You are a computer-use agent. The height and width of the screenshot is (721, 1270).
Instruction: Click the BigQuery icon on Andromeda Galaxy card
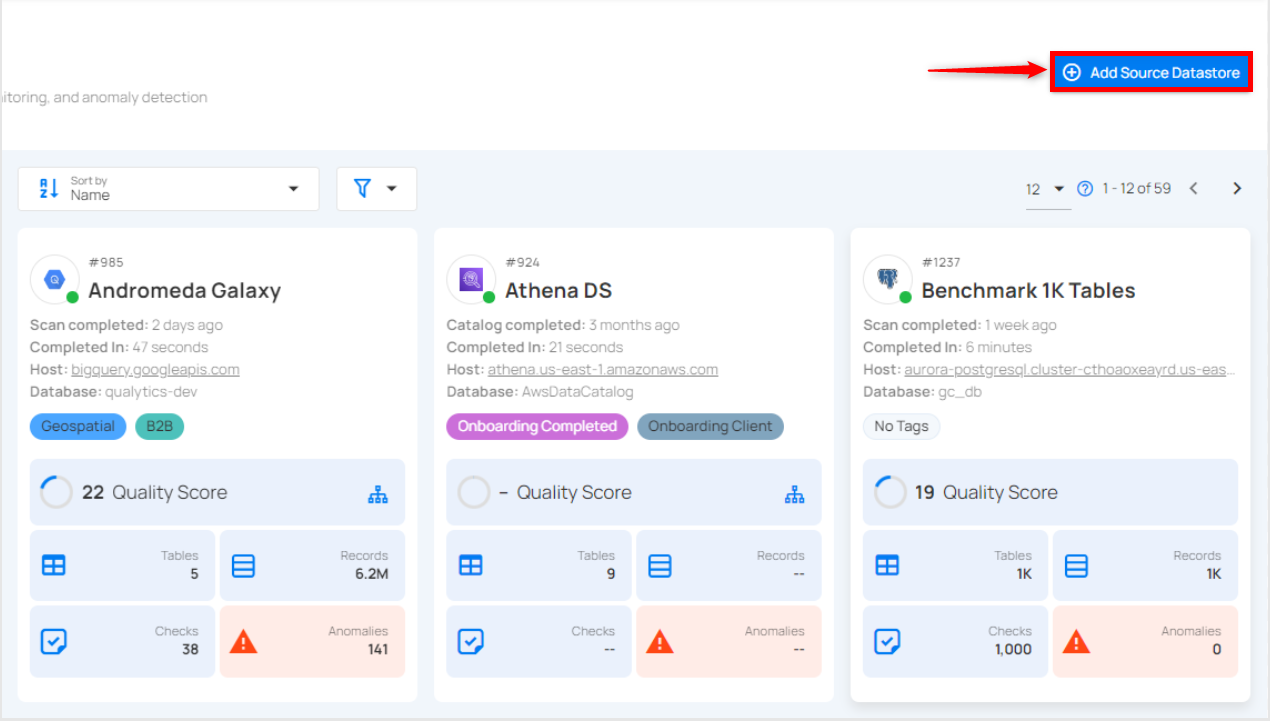pos(54,280)
